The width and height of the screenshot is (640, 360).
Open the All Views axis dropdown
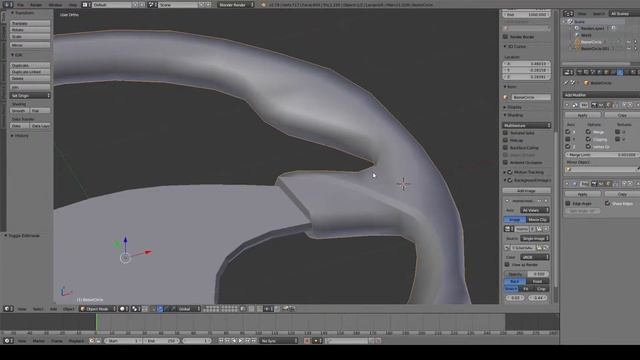(535, 210)
